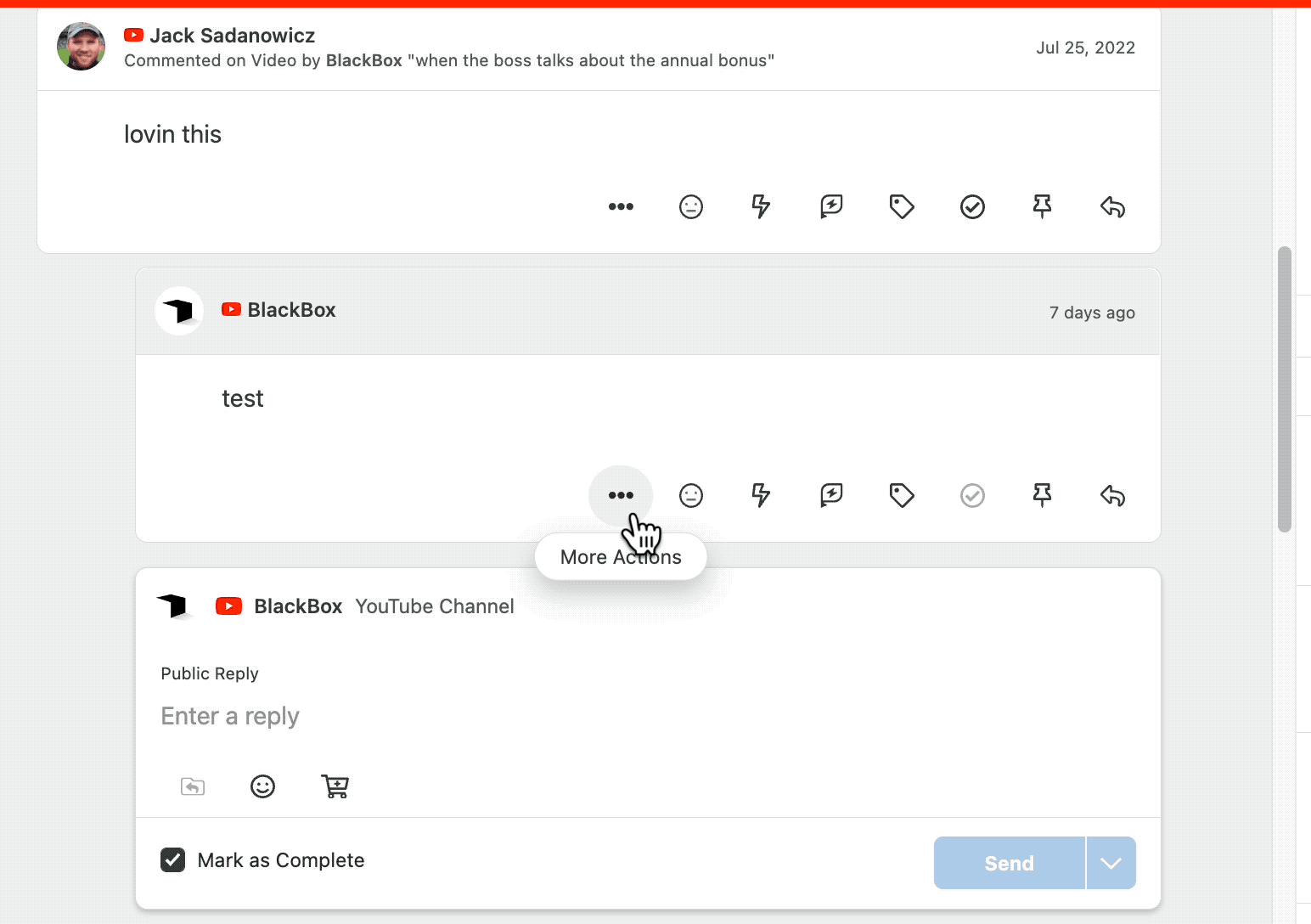Click the 'lovin this' comment text
This screenshot has width=1311, height=924.
[172, 134]
